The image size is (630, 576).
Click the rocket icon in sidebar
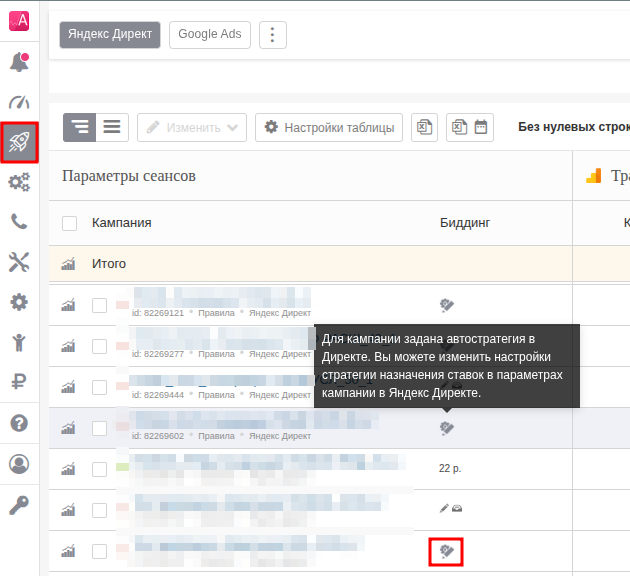(19, 143)
